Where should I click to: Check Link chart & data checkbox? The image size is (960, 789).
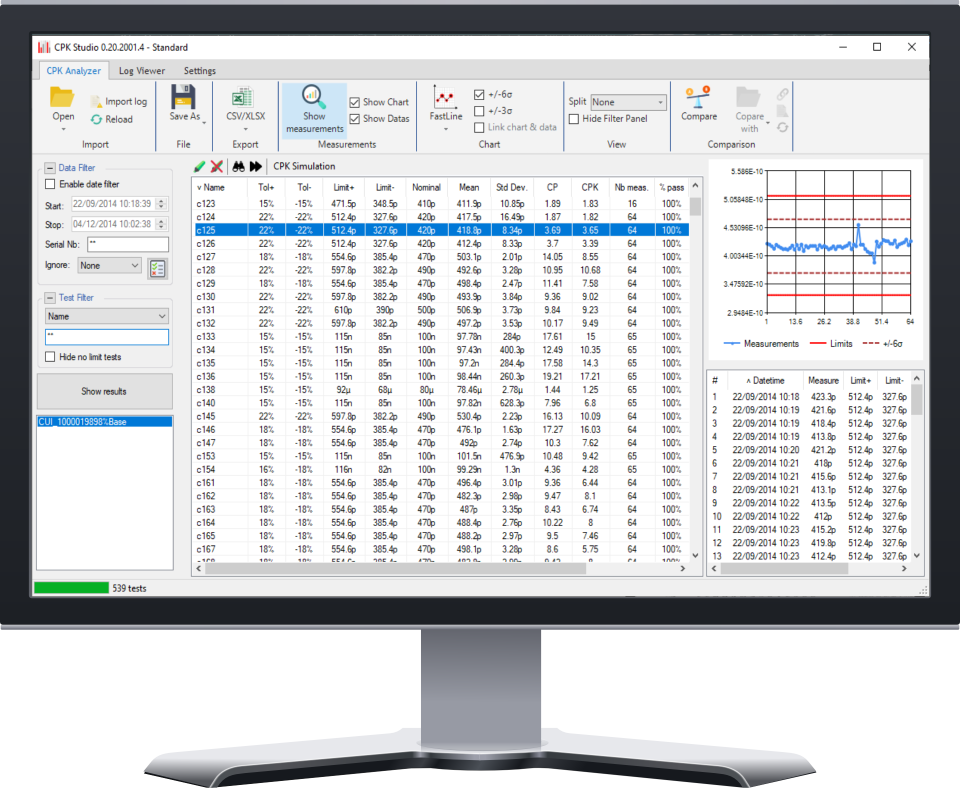[479, 127]
